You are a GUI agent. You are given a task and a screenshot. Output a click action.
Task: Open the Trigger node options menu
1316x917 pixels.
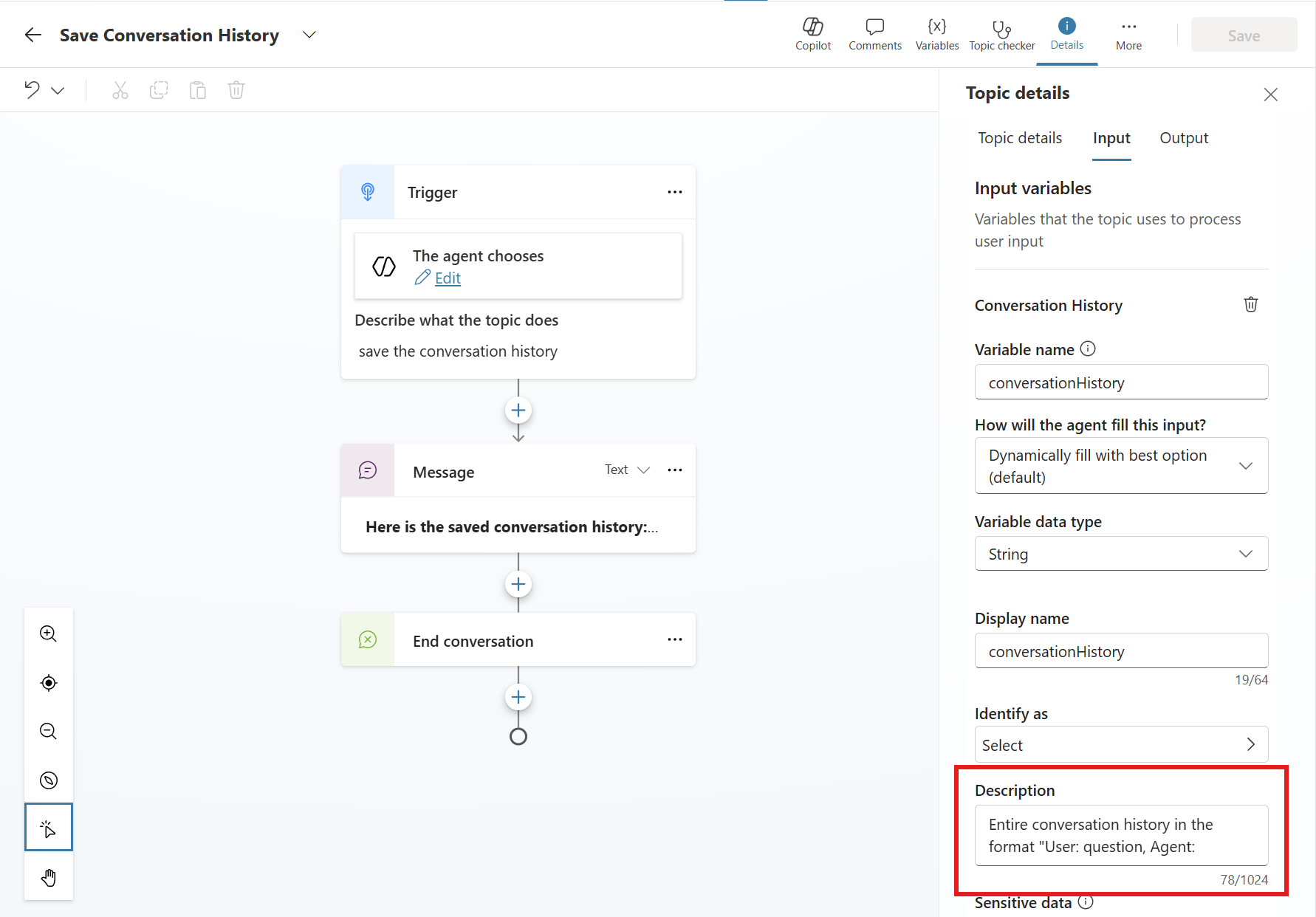coord(674,192)
